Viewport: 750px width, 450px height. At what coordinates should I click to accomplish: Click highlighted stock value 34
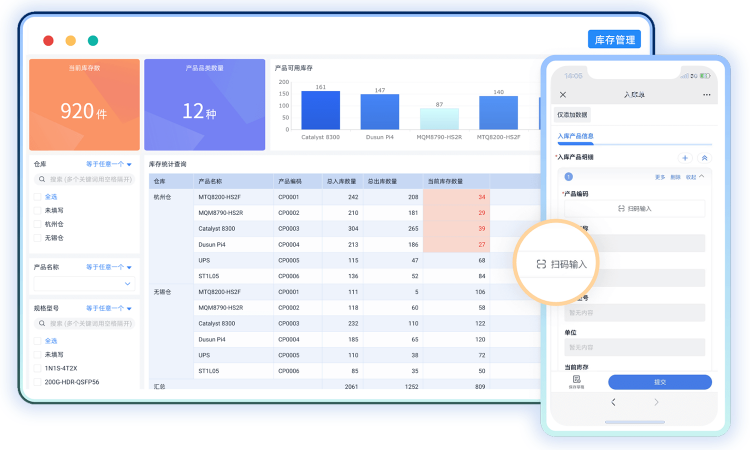pyautogui.click(x=456, y=197)
